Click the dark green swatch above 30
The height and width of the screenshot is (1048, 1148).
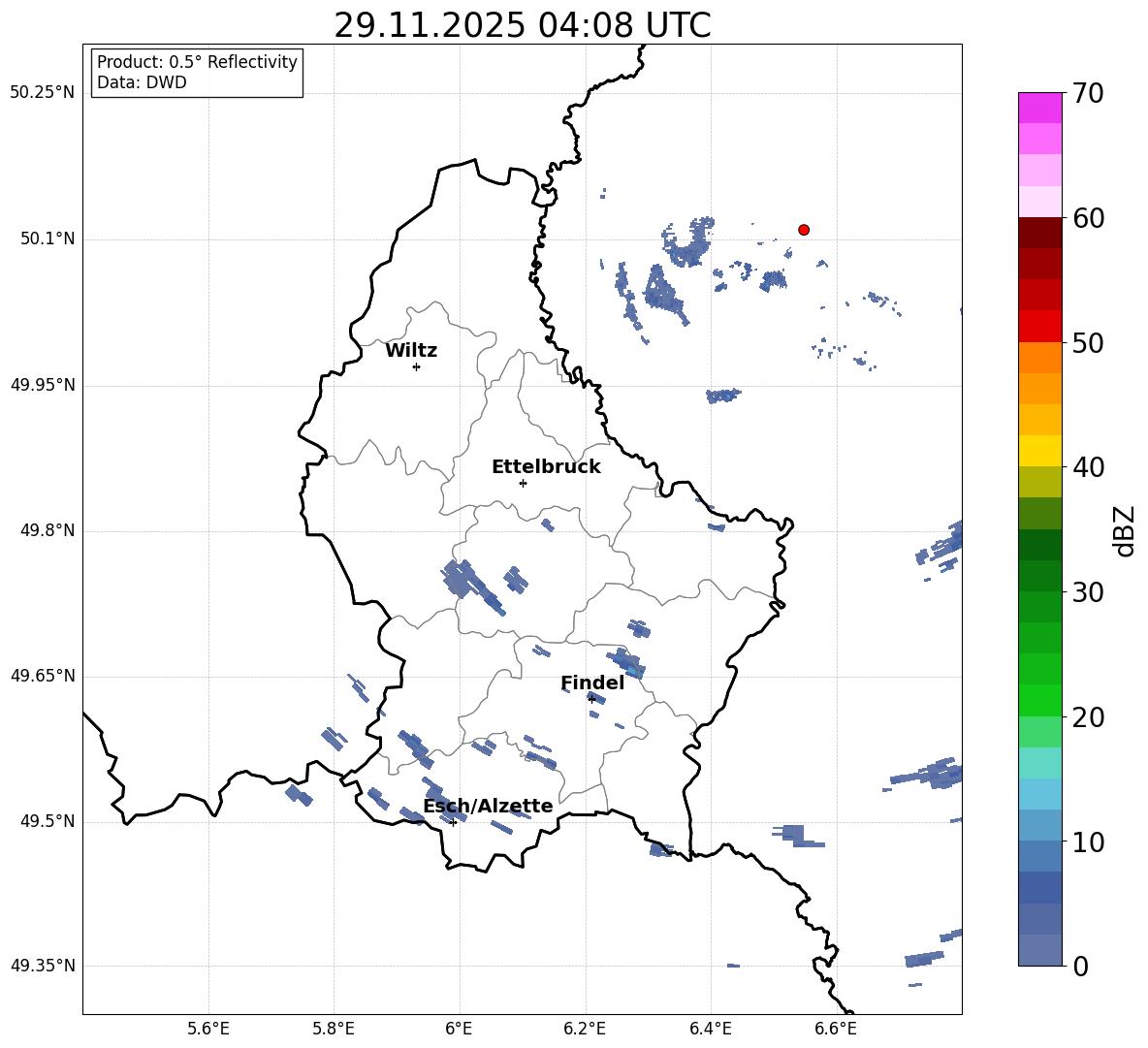coord(1039,576)
